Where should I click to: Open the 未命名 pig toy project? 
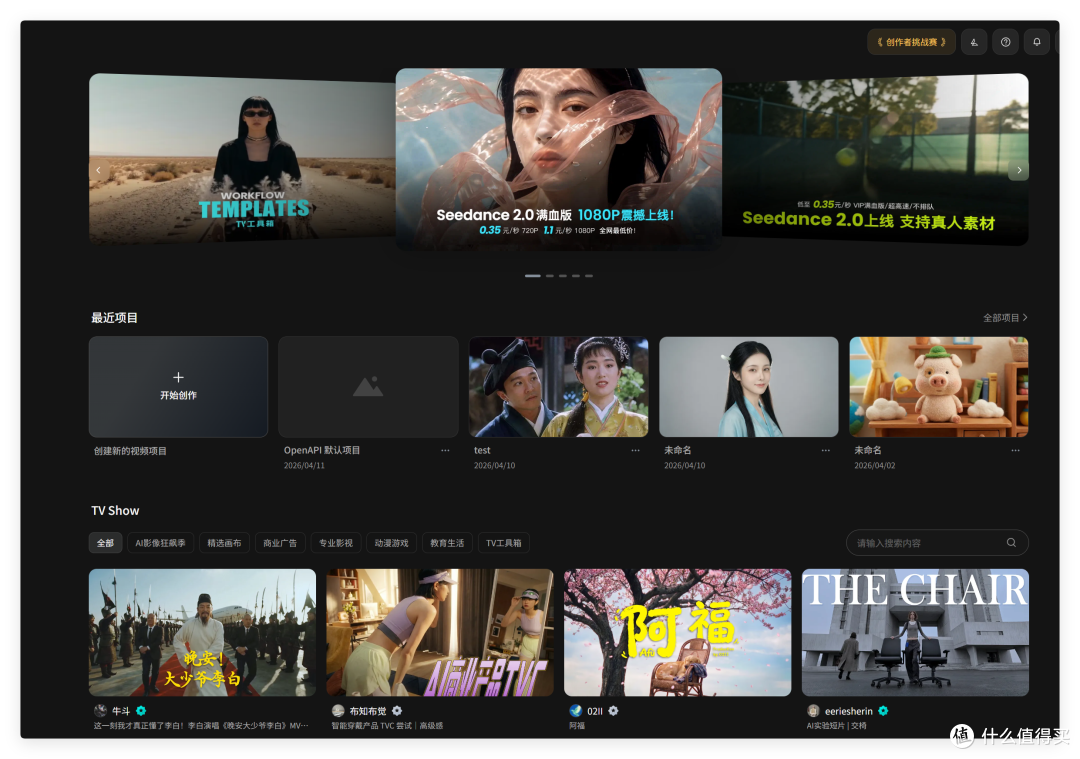pos(939,386)
